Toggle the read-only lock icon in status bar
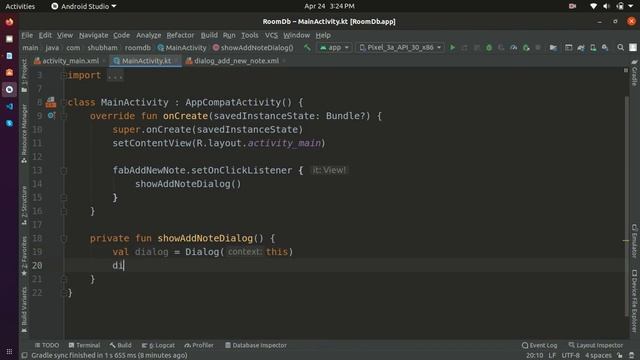This screenshot has width=640, height=360. click(620, 356)
